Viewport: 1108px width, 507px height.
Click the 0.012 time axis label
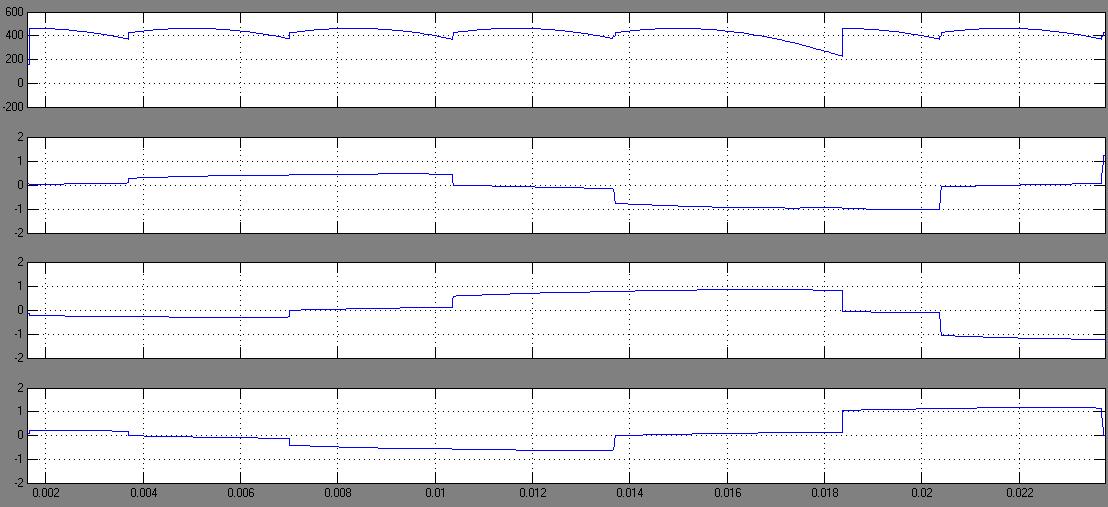(x=532, y=492)
